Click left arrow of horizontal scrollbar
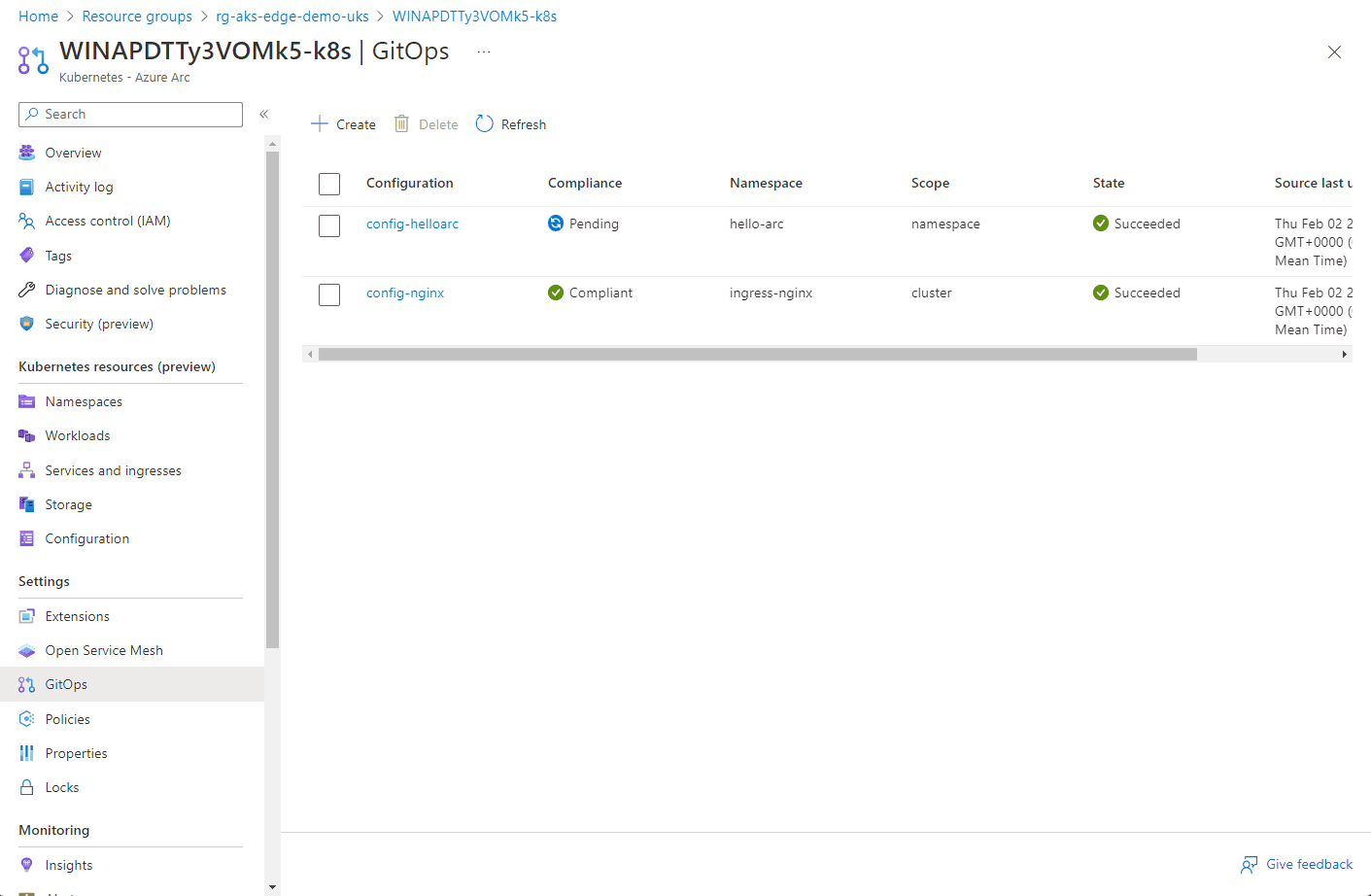This screenshot has width=1371, height=896. [310, 355]
